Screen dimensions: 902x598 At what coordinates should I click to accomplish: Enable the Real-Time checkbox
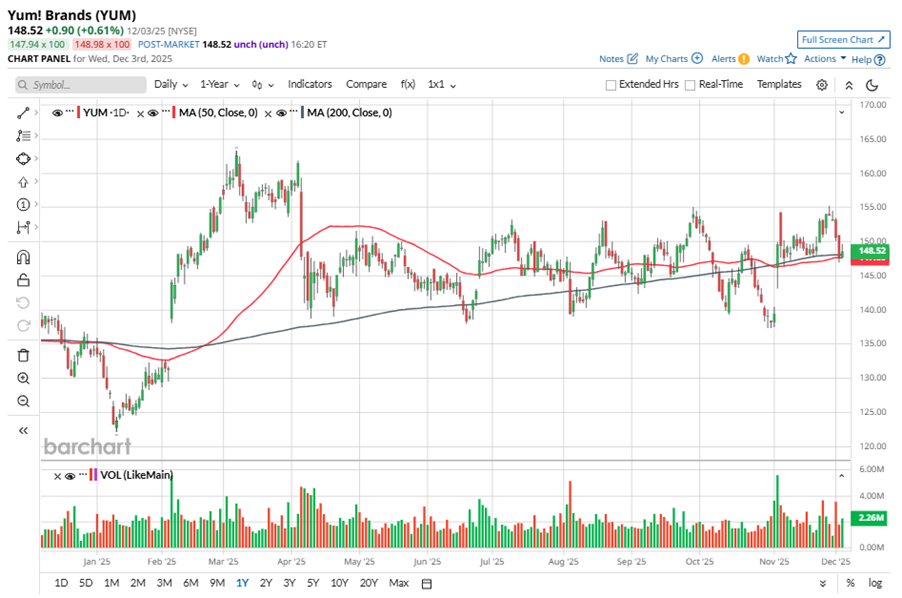point(690,85)
